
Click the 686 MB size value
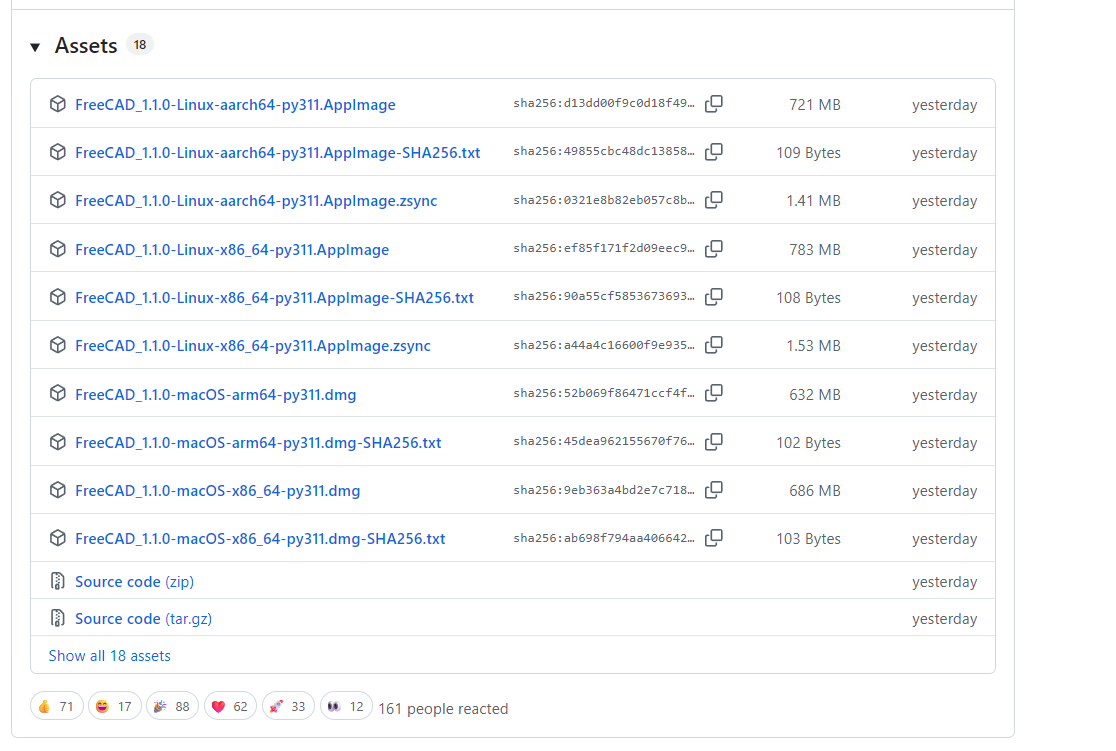click(815, 490)
